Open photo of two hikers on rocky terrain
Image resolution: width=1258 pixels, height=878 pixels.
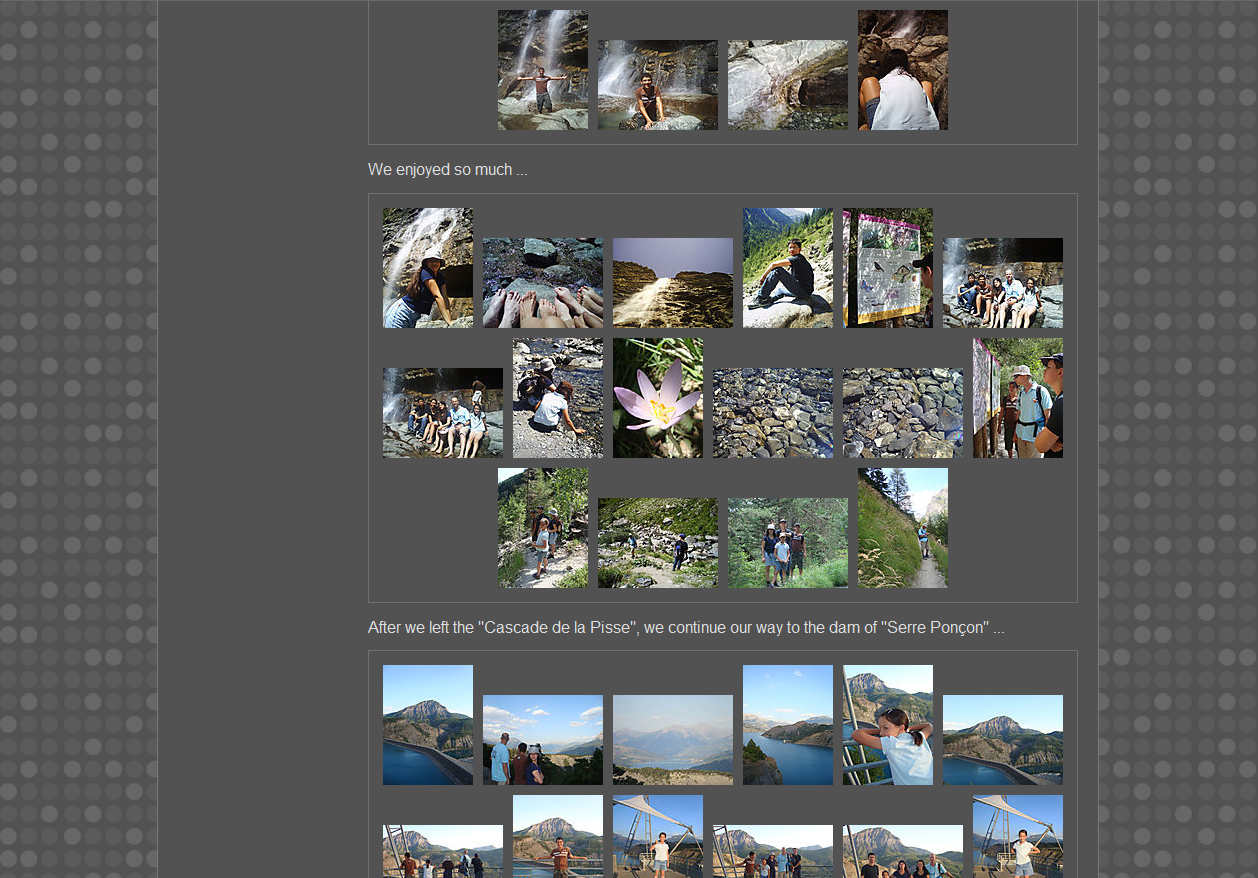[x=657, y=543]
